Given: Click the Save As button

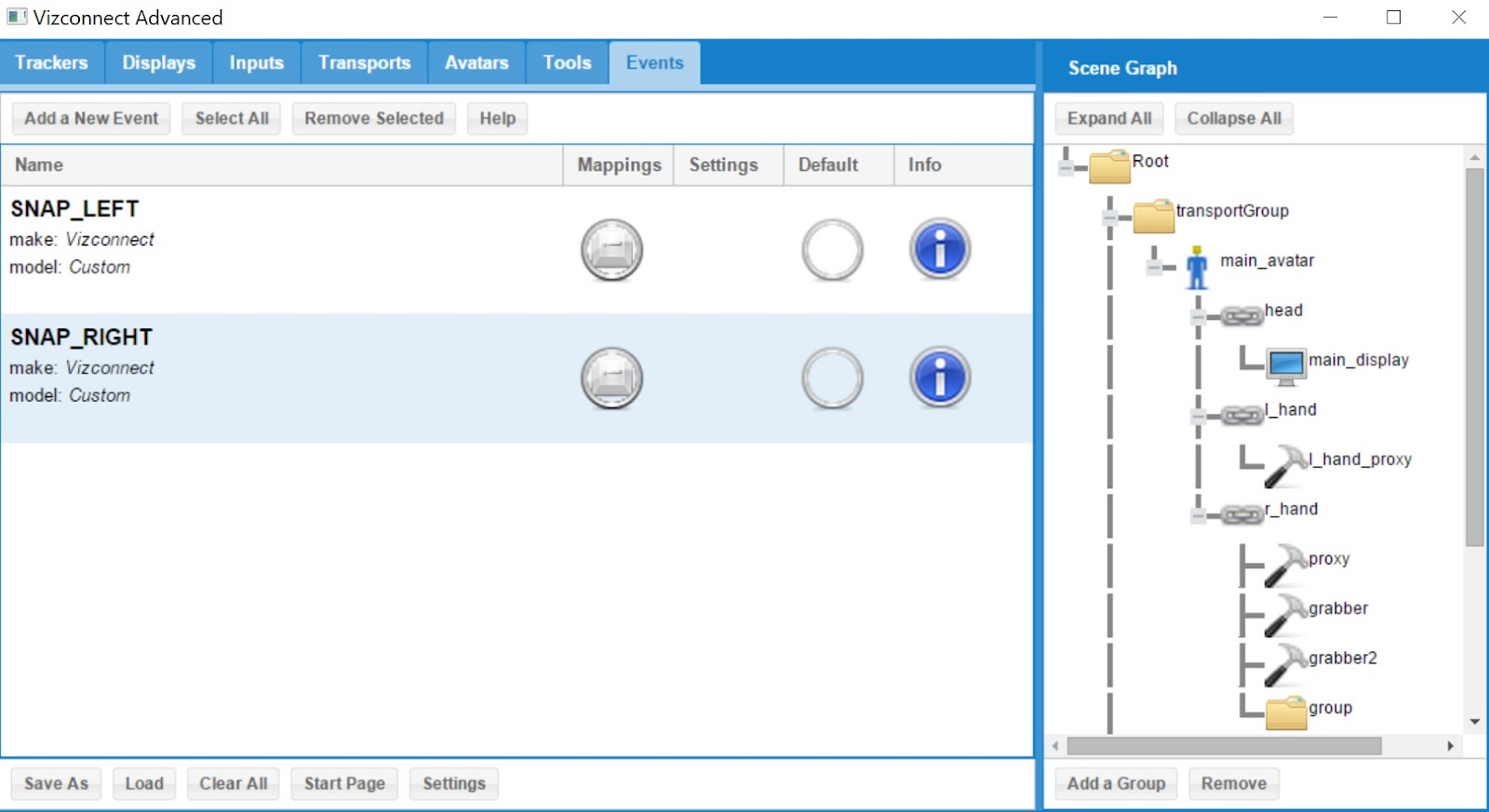Looking at the screenshot, I should (57, 783).
